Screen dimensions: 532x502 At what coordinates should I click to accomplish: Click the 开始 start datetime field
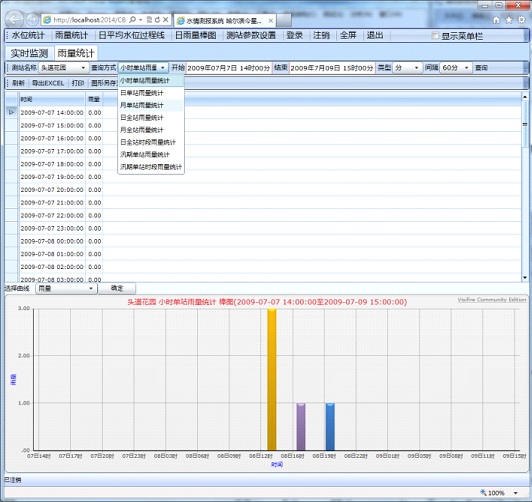click(x=229, y=68)
